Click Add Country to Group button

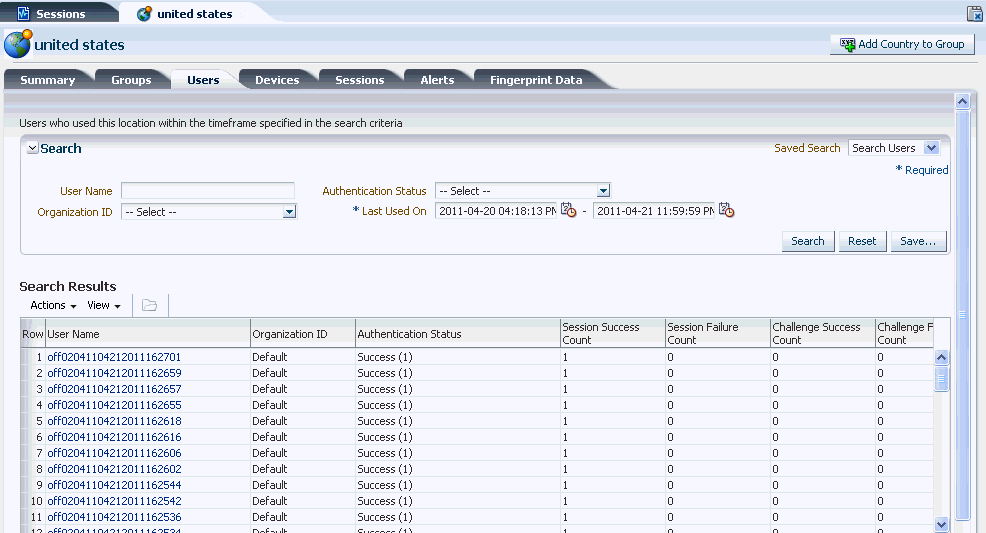click(902, 44)
